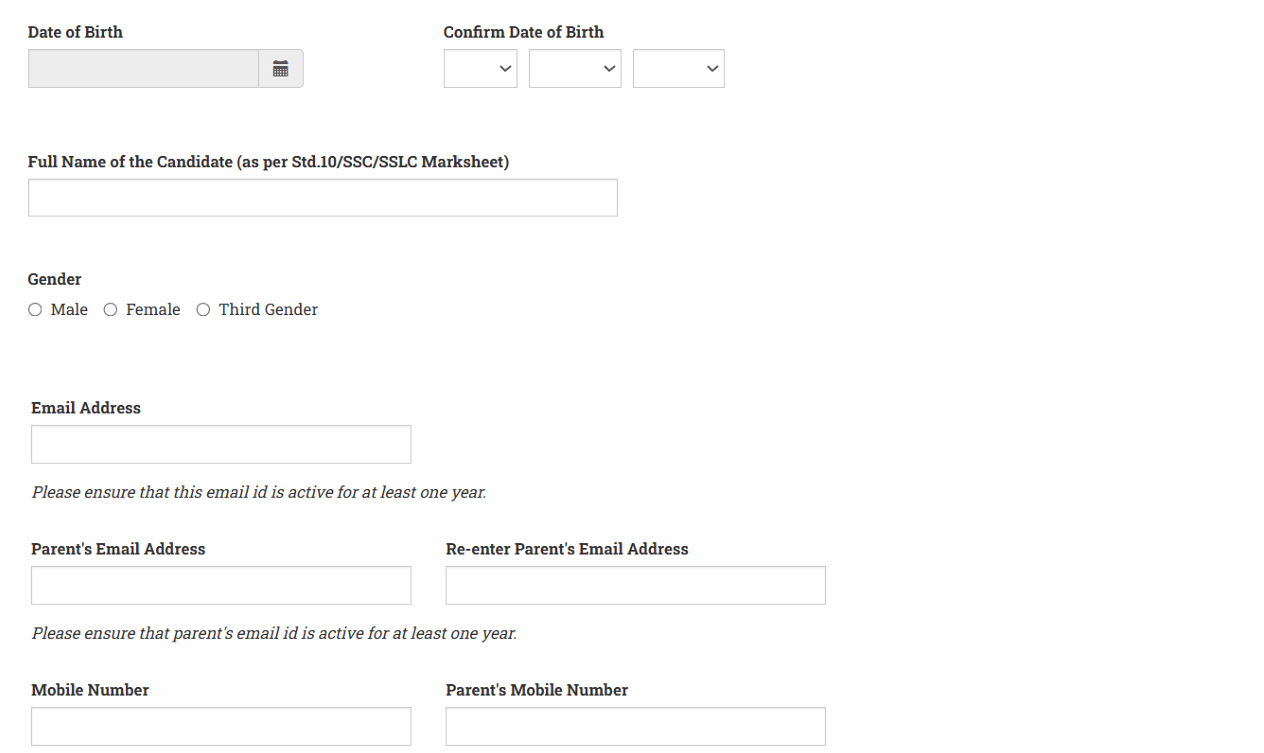Image resolution: width=1264 pixels, height=753 pixels.
Task: Select the Third Gender radio button
Action: 204,310
